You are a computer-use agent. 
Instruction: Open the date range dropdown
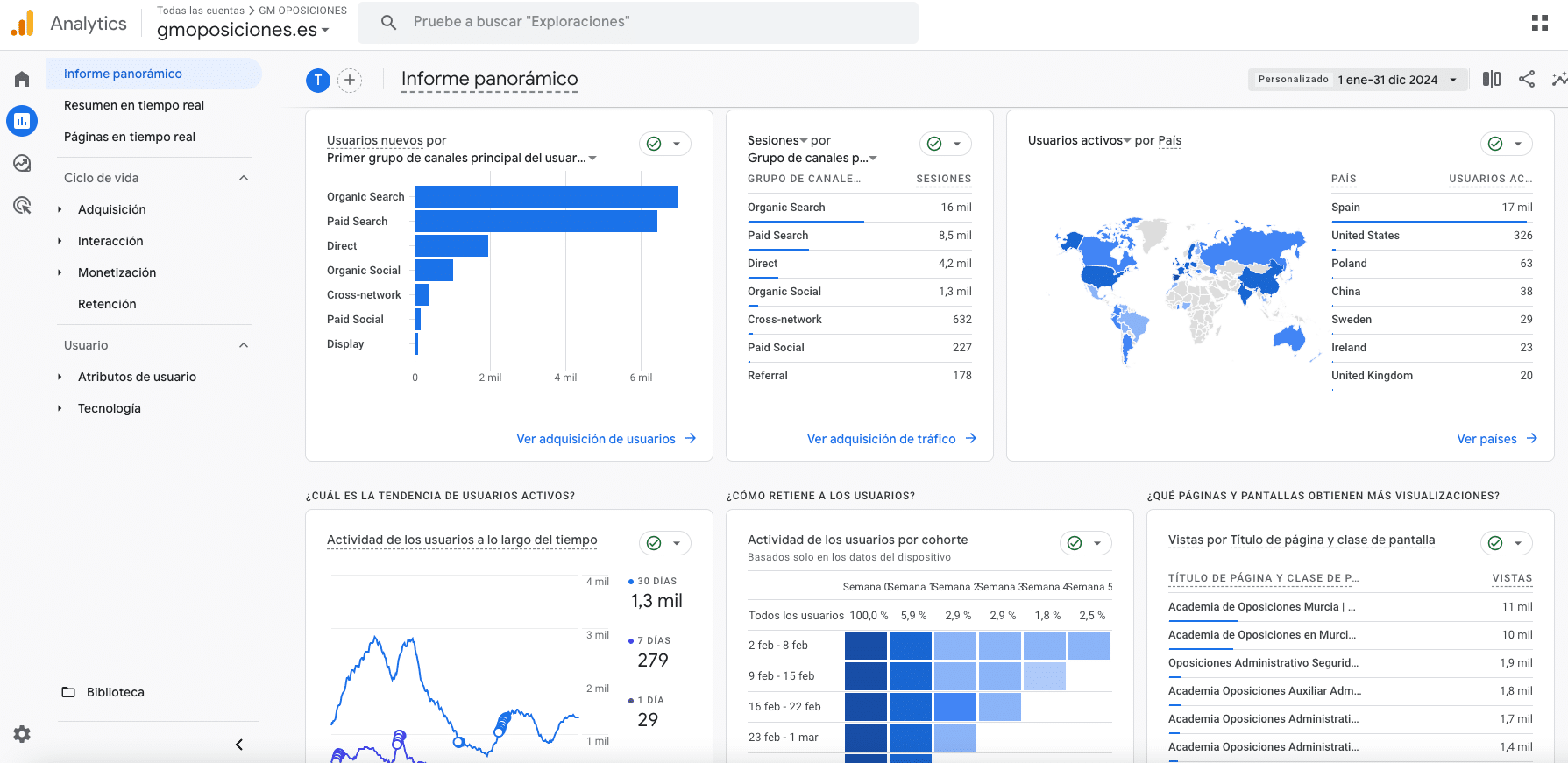coord(1357,80)
